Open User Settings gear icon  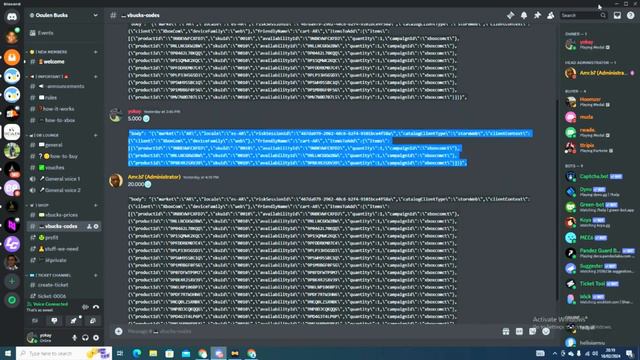point(96,338)
